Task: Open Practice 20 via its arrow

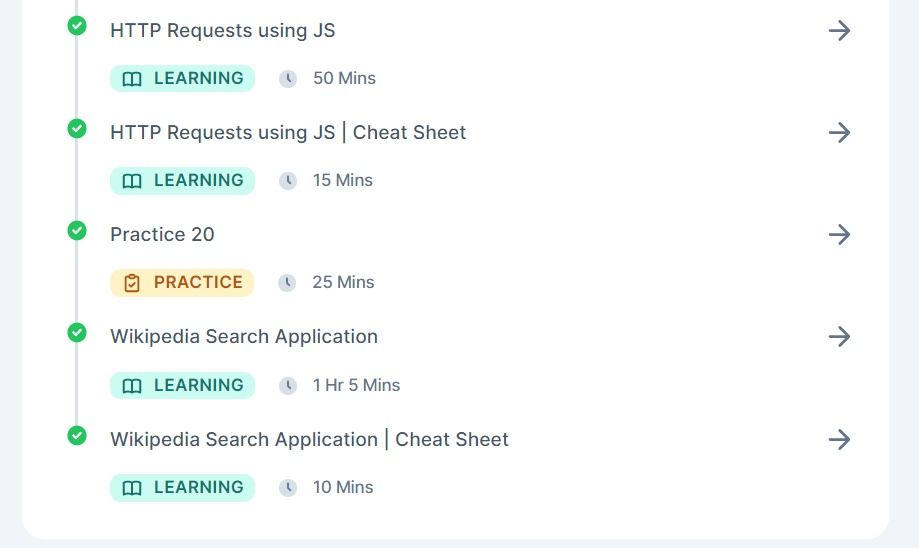Action: pos(839,234)
